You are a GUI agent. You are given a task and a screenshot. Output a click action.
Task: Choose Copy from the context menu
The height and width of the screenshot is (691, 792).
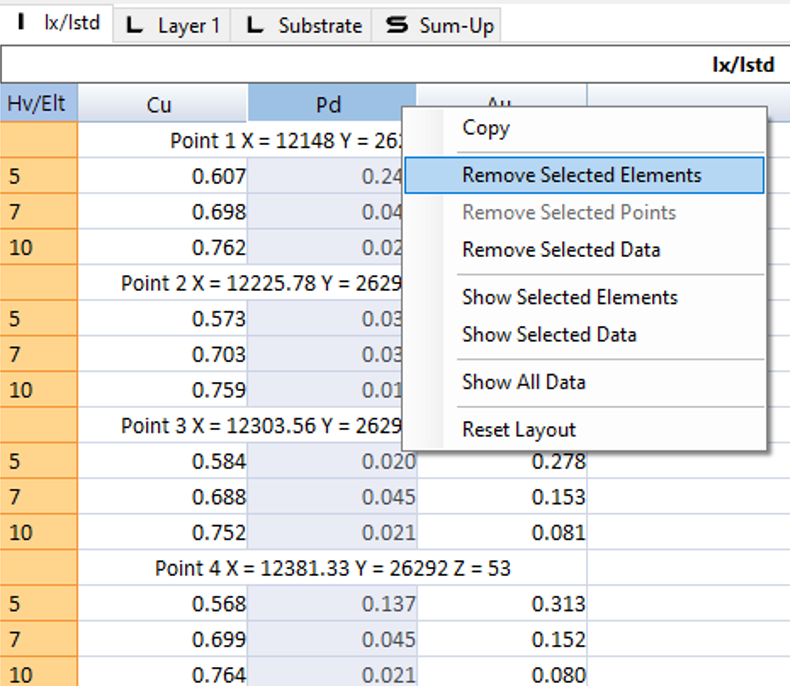[x=486, y=128]
